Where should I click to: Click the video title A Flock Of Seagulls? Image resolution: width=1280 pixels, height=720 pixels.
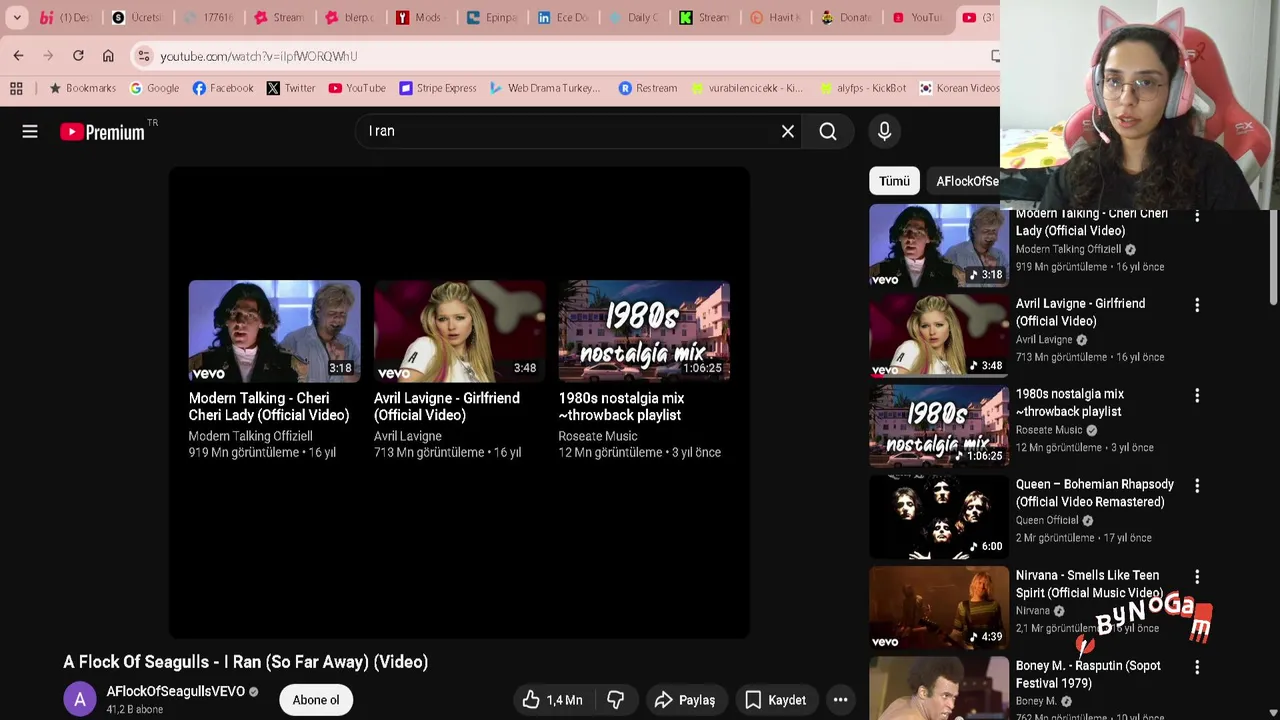pos(246,662)
